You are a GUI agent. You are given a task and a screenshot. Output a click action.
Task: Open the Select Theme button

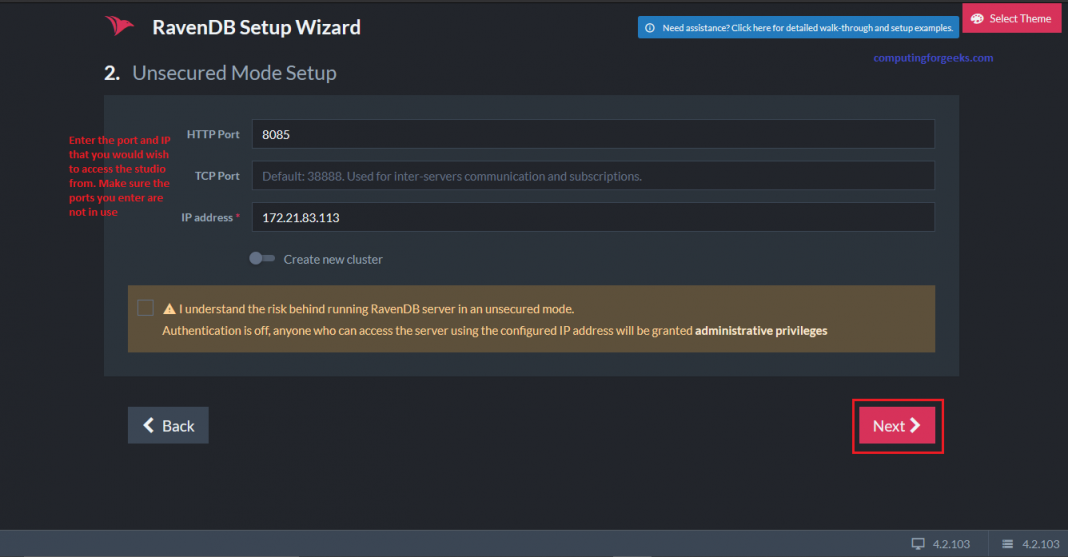tap(1011, 19)
